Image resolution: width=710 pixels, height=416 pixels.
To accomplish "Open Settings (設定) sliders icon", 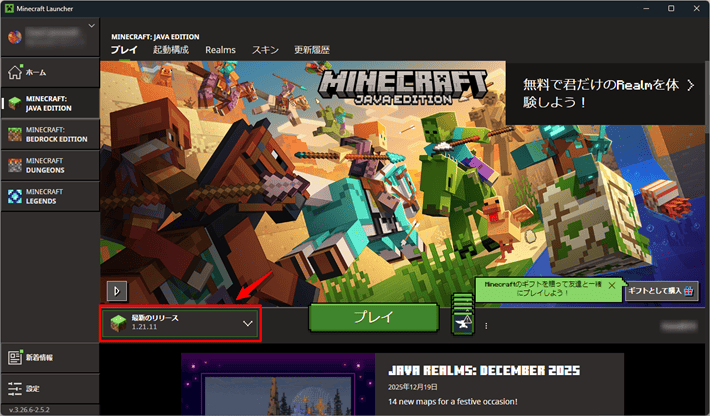I will [x=14, y=387].
